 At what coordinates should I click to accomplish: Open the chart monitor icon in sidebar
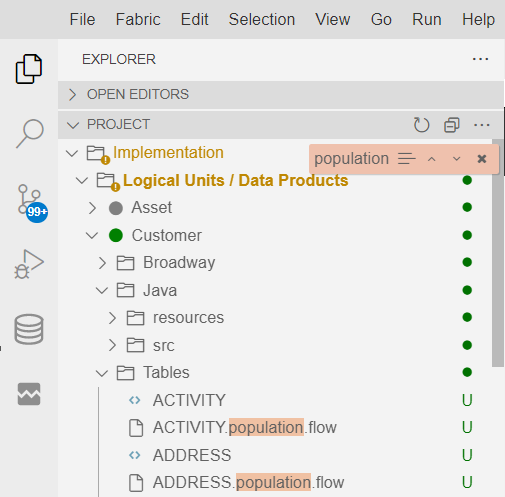coord(29,394)
